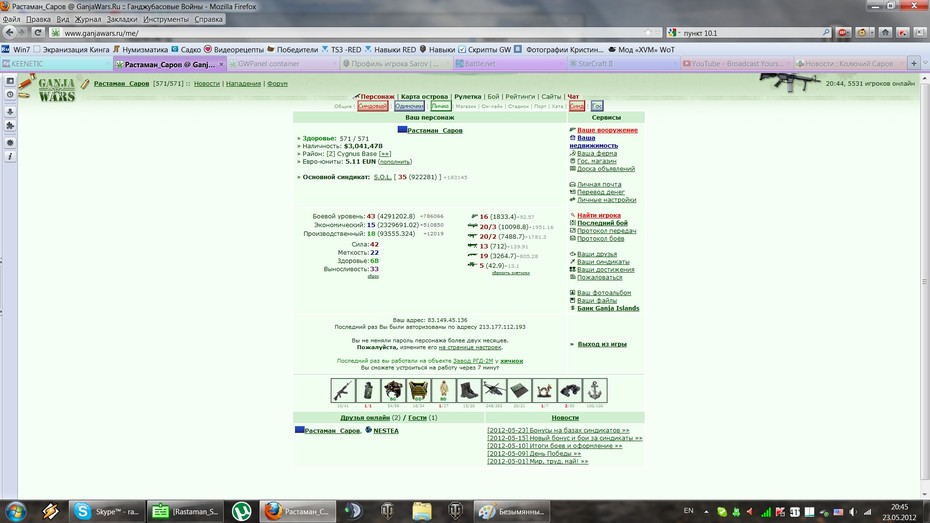930x523 pixels.
Task: Open Skype from the taskbar
Action: 106,511
